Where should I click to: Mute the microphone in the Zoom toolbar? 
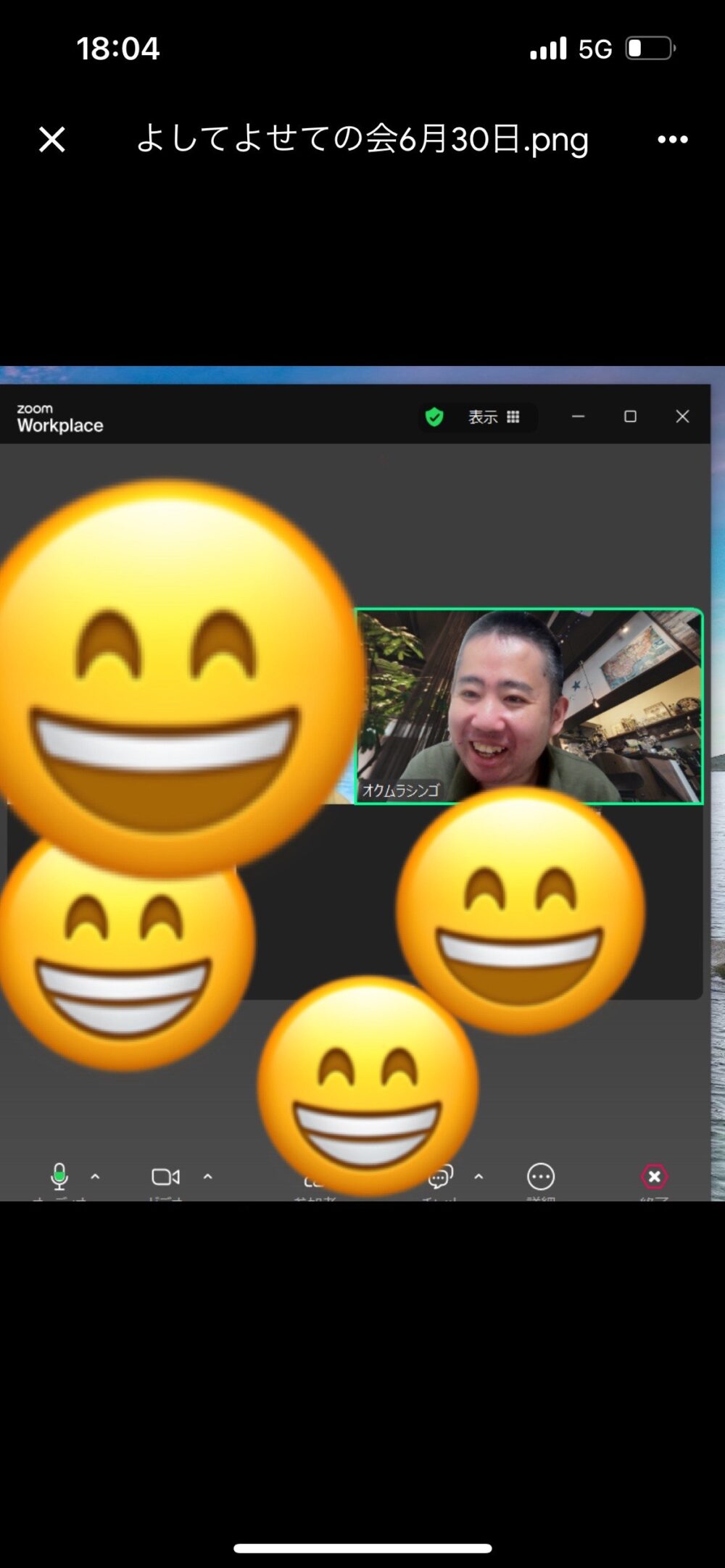pos(59,1176)
